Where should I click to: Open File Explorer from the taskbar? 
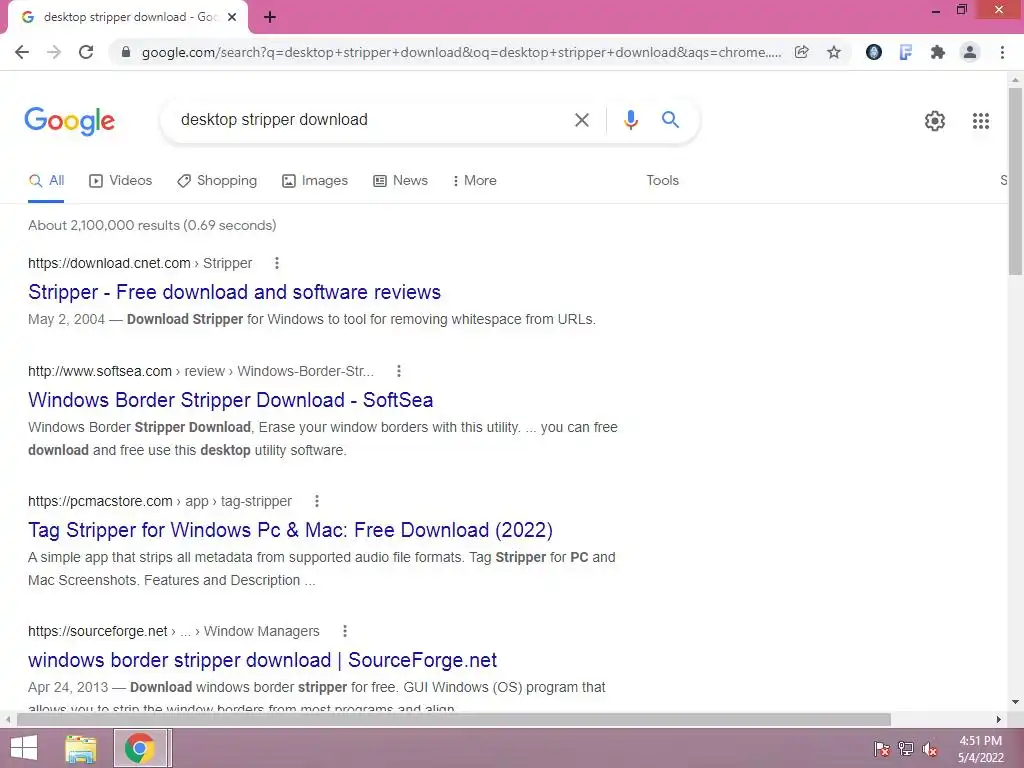click(x=81, y=749)
